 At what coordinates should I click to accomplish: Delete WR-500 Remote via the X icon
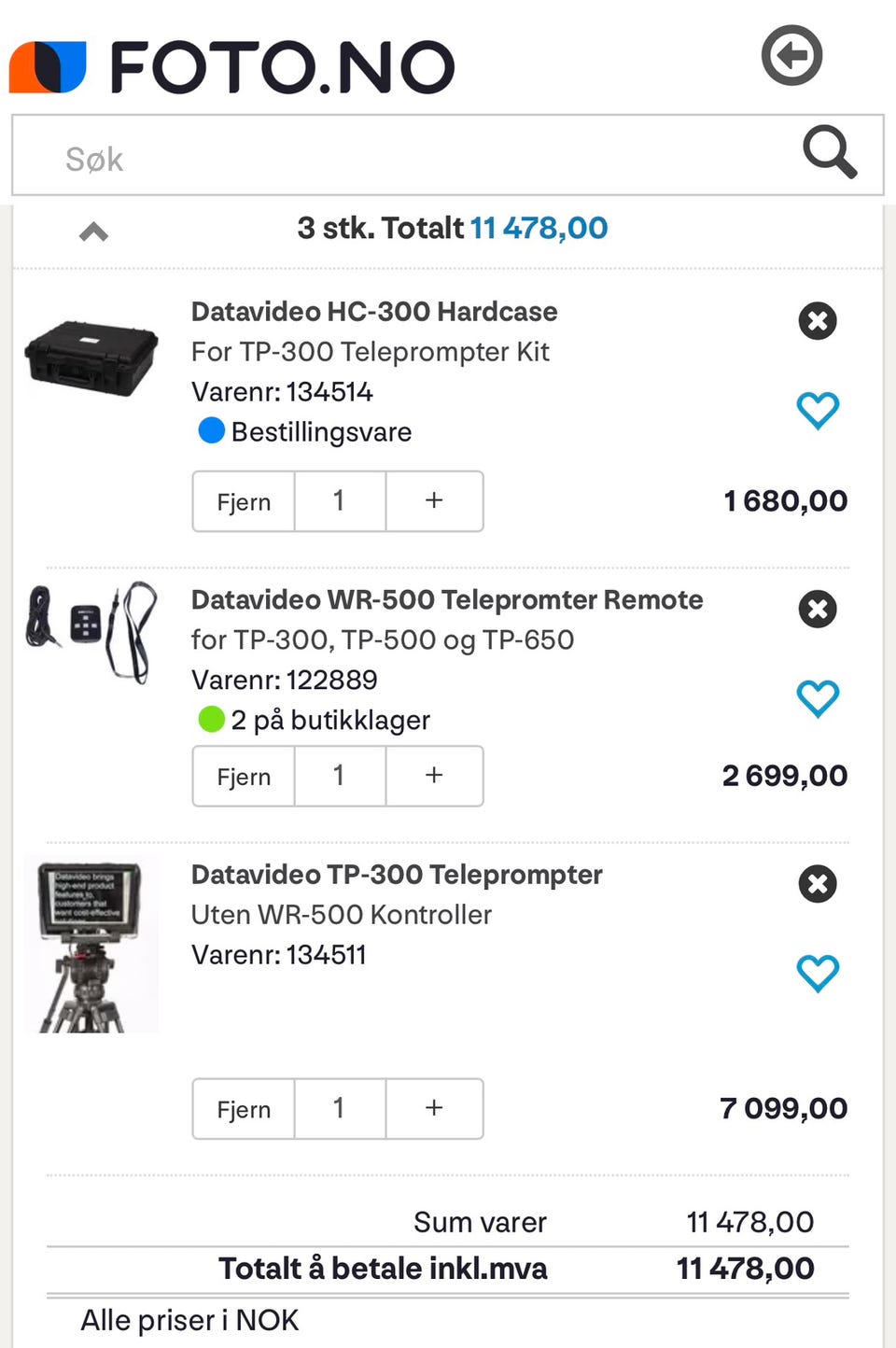[x=817, y=610]
